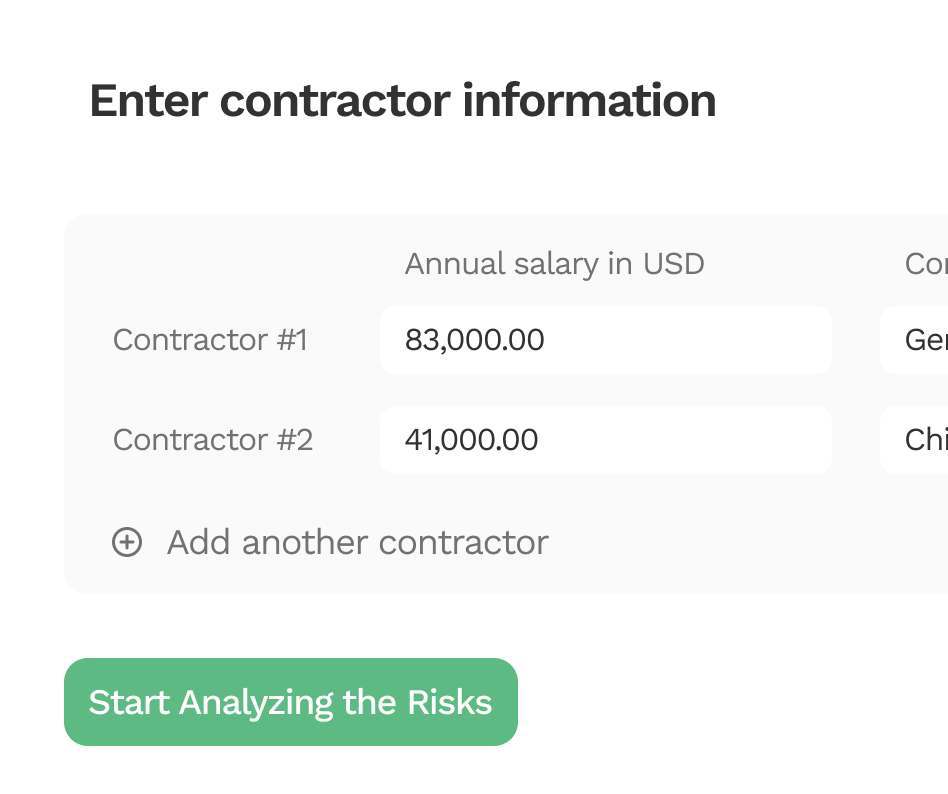Click the Add another contractor link
948x794 pixels.
[x=357, y=542]
